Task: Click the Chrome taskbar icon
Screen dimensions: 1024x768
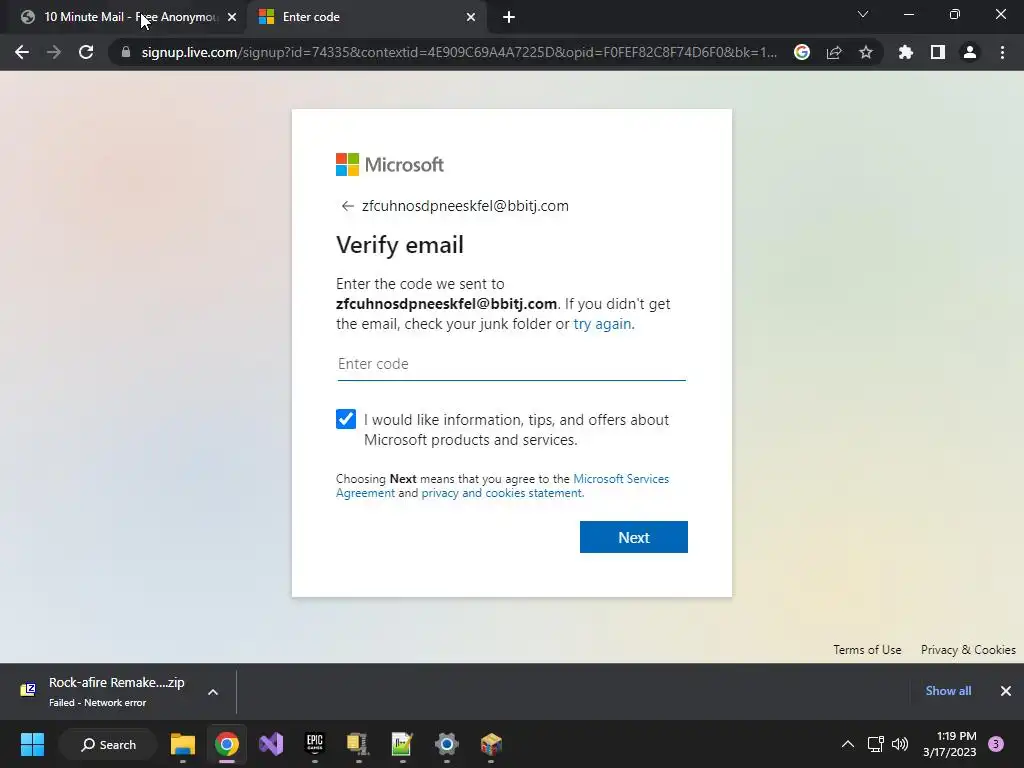Action: [227, 744]
